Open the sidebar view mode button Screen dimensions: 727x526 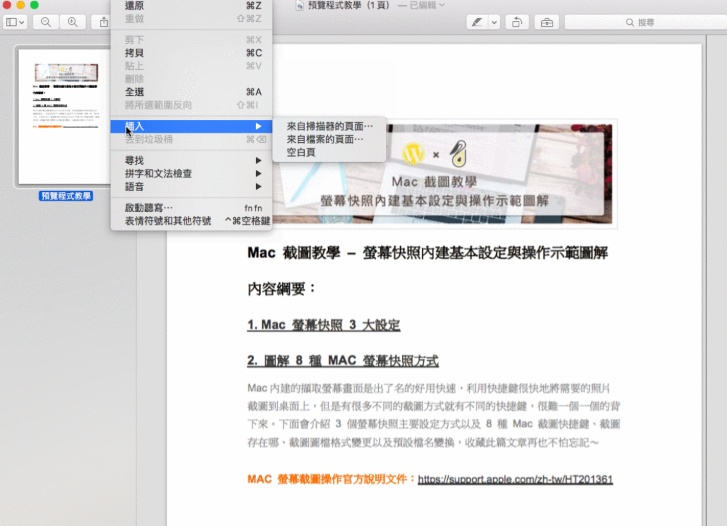point(15,22)
